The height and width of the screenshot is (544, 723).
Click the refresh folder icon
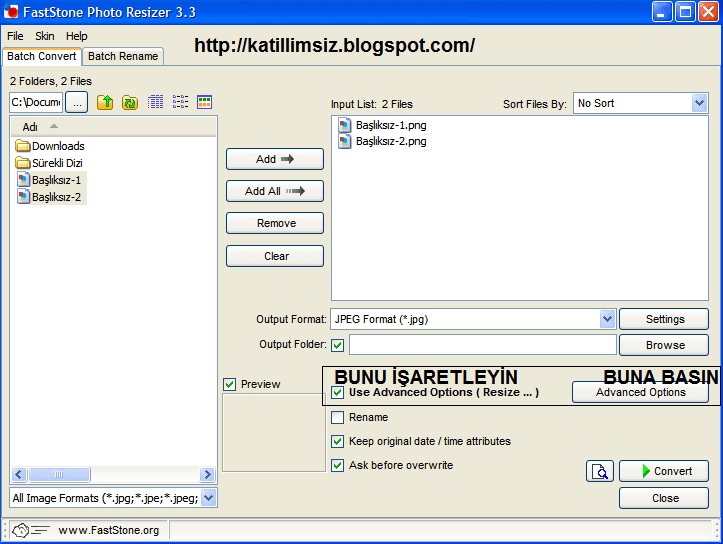[130, 102]
